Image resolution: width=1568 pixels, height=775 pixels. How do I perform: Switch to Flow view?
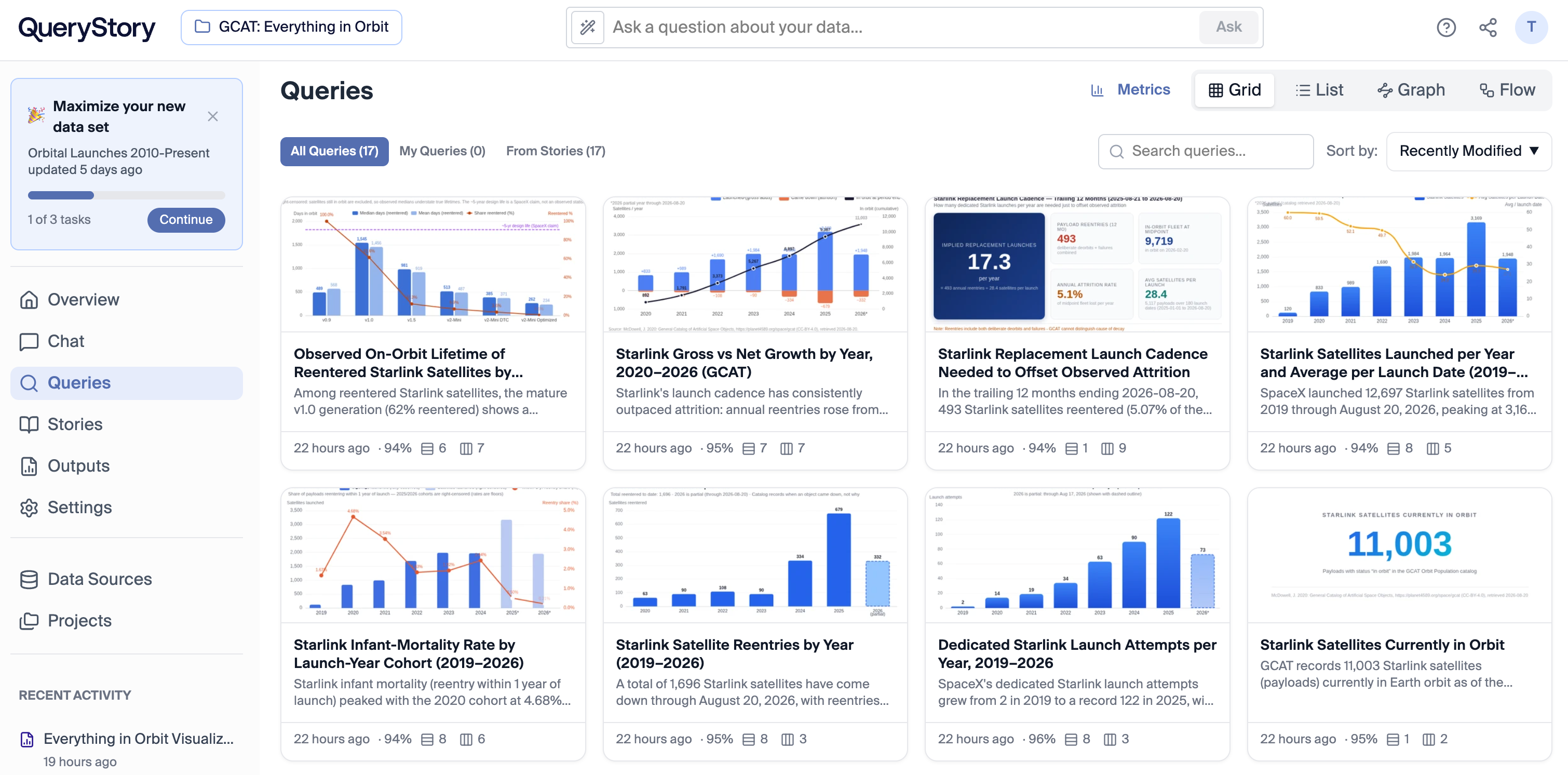pos(1507,90)
